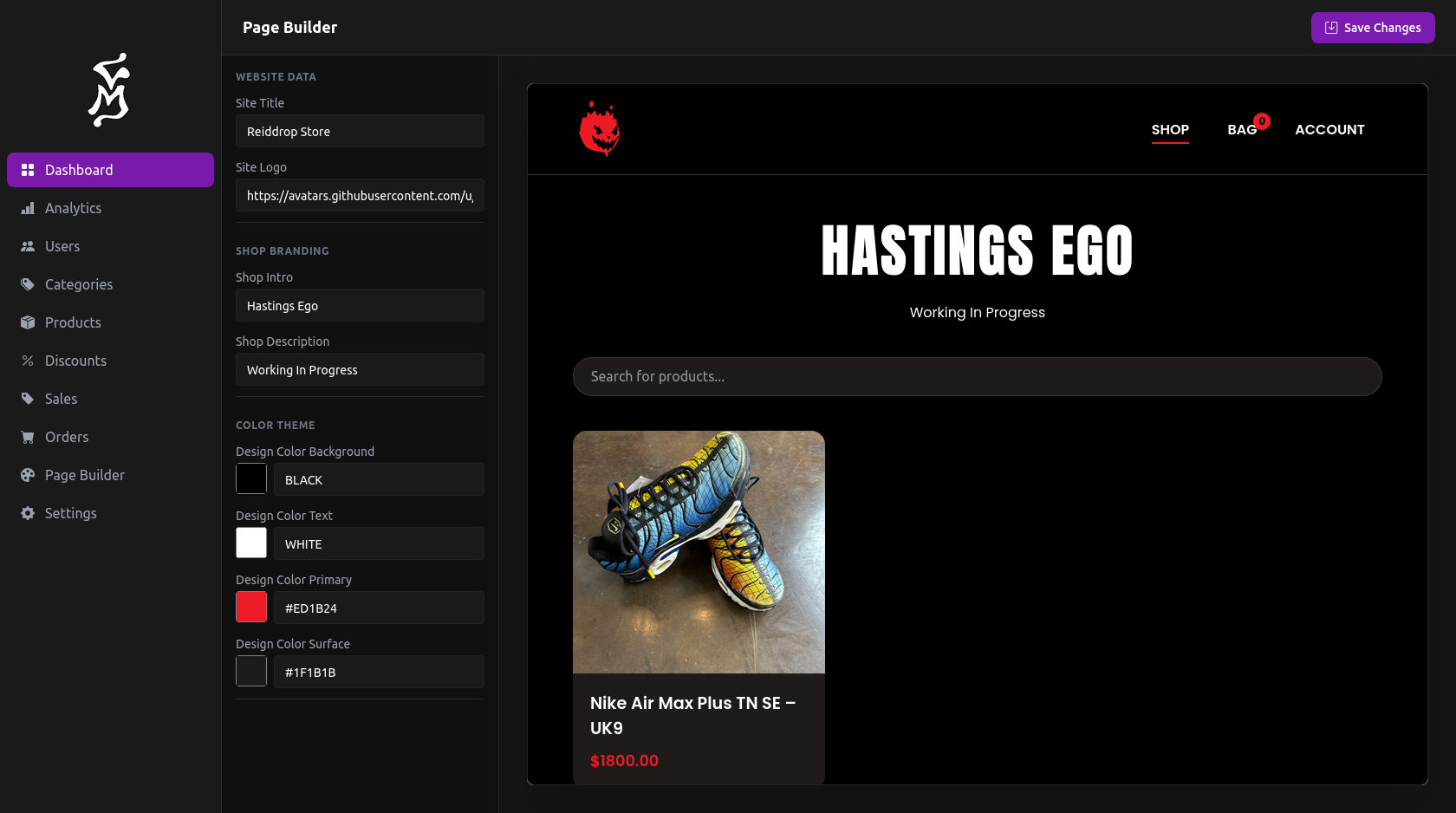Click the Search for products box
Screen dimensions: 1456x813
coord(977,376)
